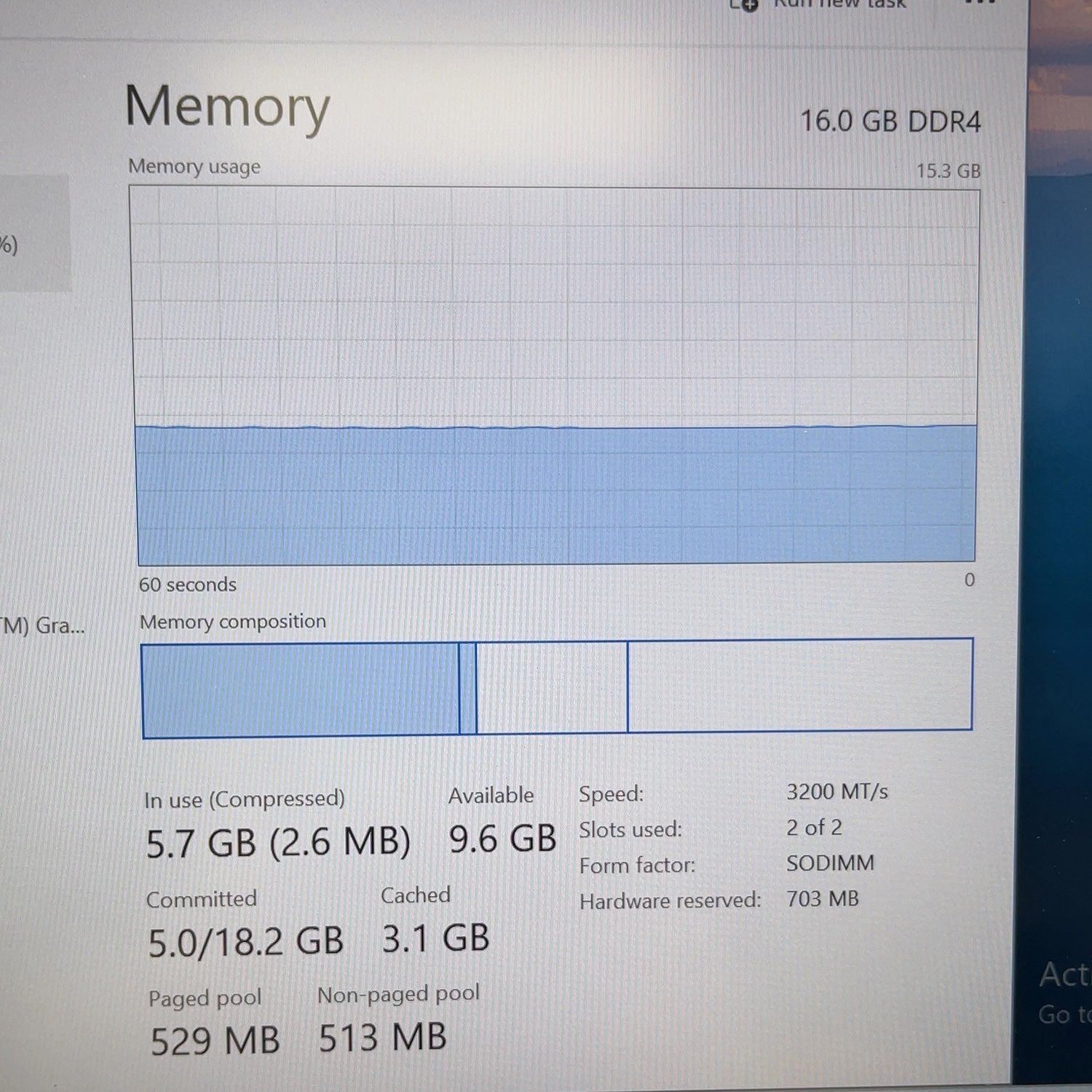Screen dimensions: 1092x1092
Task: Click the Form factor: label
Action: tap(637, 865)
